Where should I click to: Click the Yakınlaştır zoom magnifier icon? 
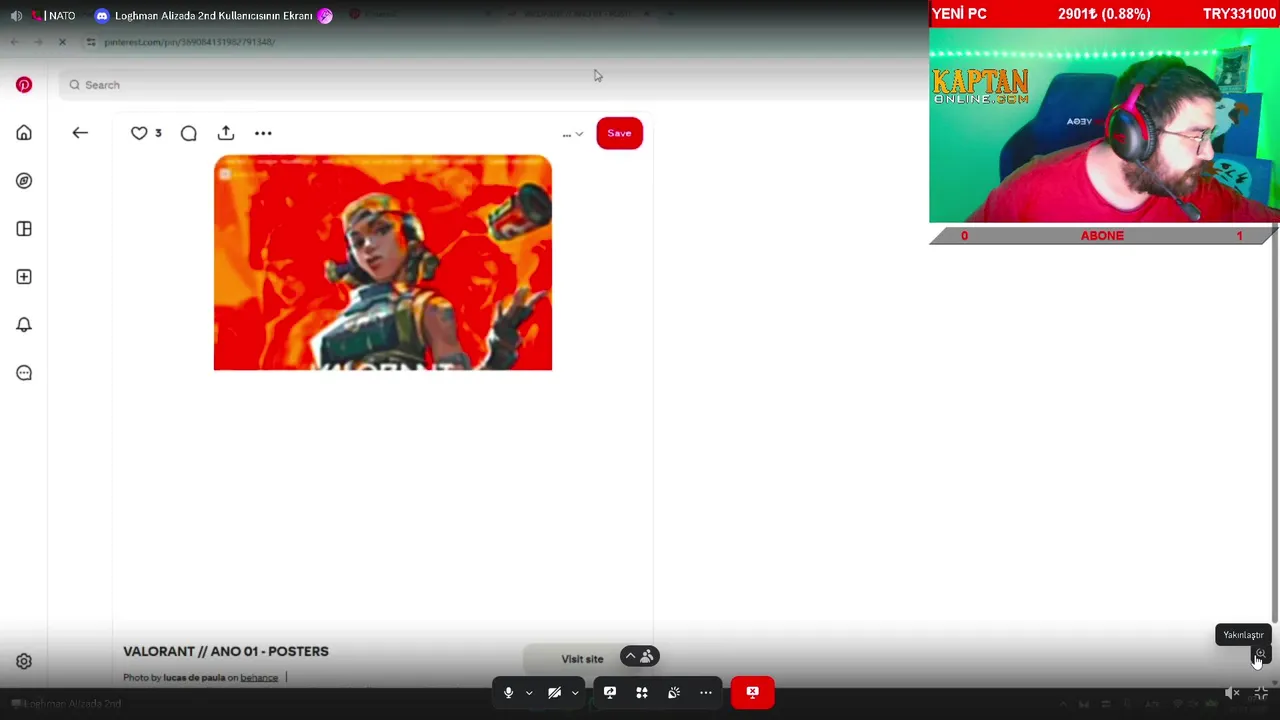pos(1260,654)
